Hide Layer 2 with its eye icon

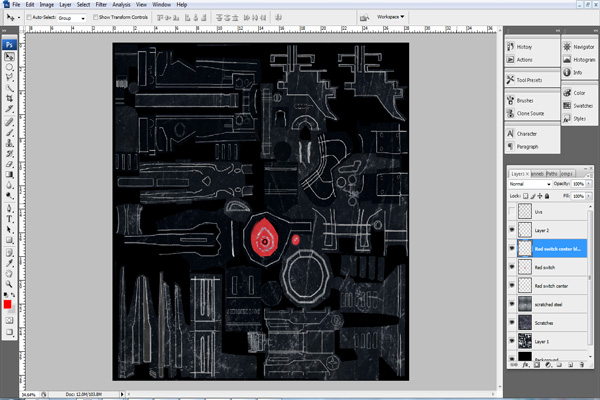(512, 230)
